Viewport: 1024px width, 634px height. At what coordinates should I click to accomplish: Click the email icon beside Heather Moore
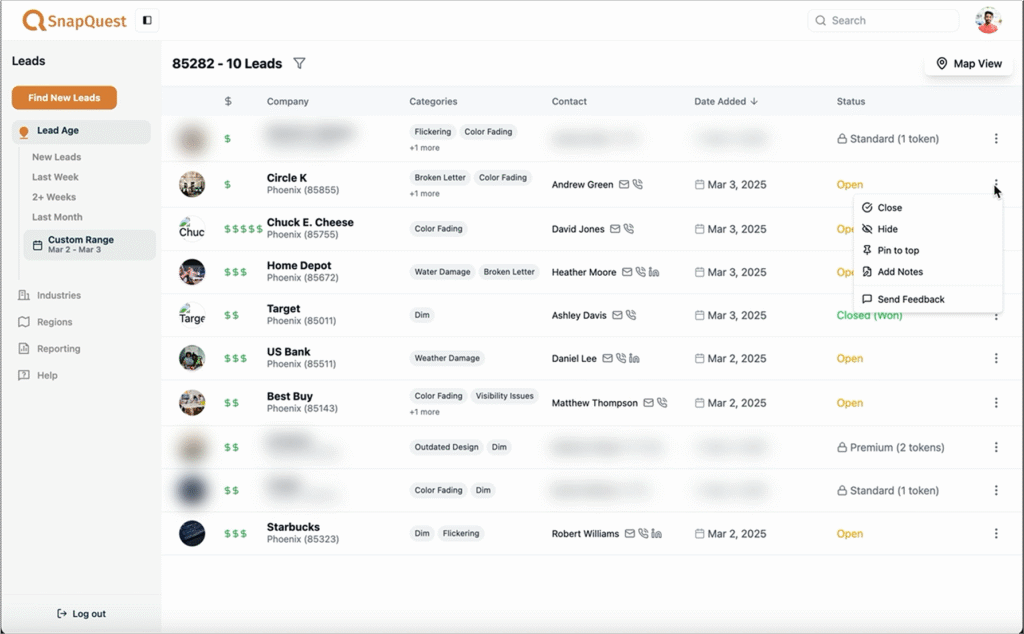pos(627,272)
